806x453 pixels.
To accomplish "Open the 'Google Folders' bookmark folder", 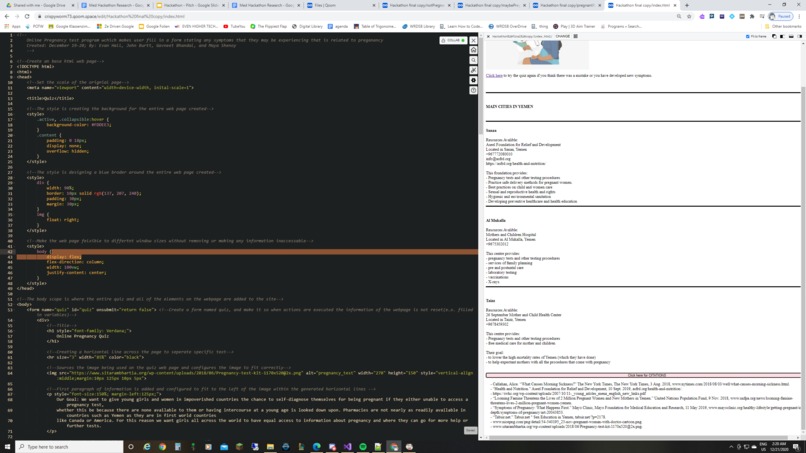I will [x=154, y=26].
